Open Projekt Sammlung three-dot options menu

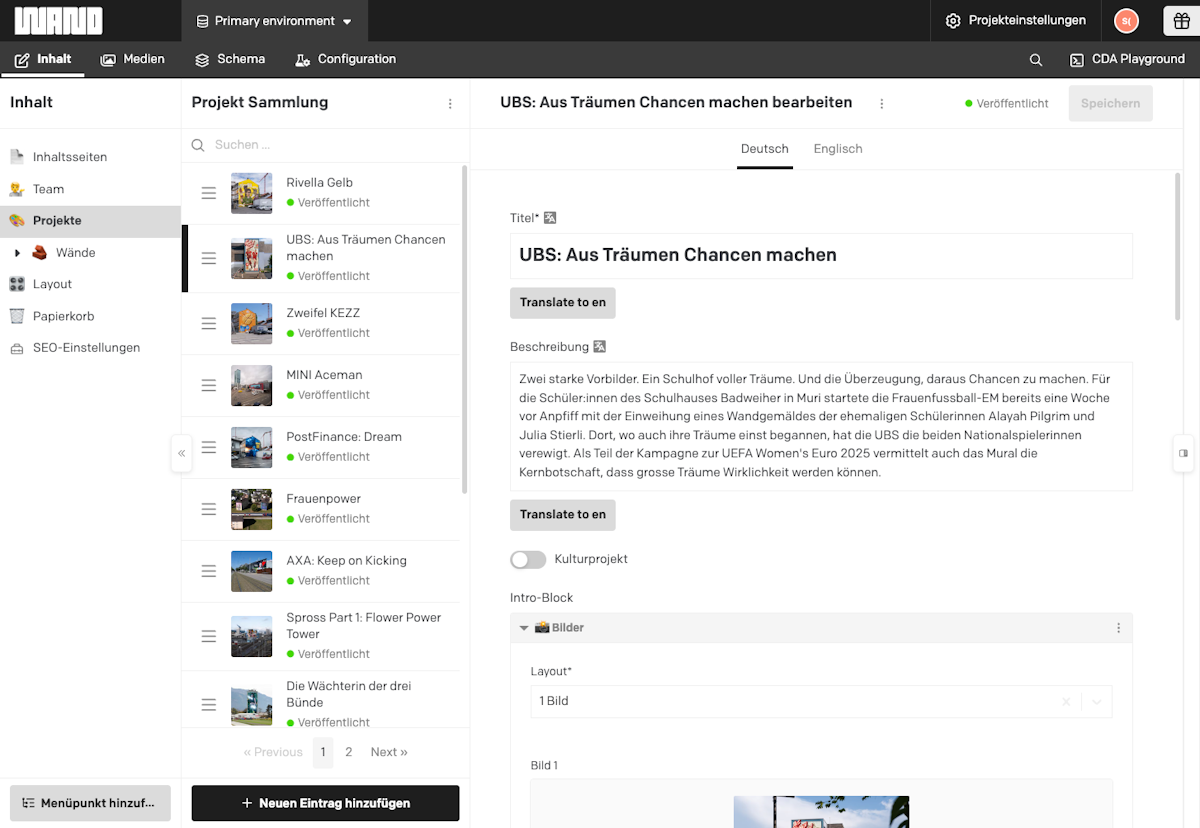point(450,103)
